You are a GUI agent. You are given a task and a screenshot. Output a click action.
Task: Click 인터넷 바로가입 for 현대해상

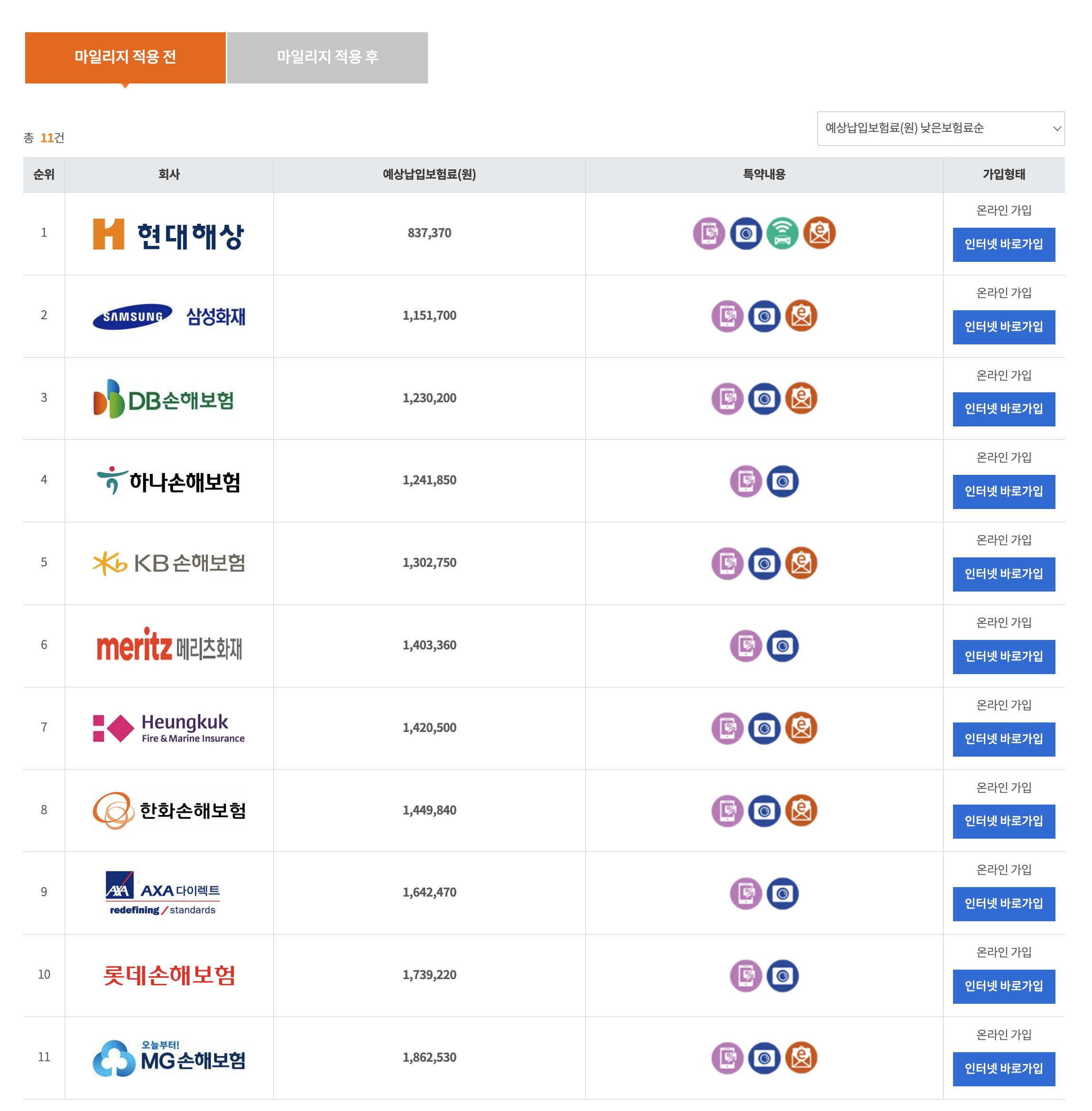(x=1004, y=245)
